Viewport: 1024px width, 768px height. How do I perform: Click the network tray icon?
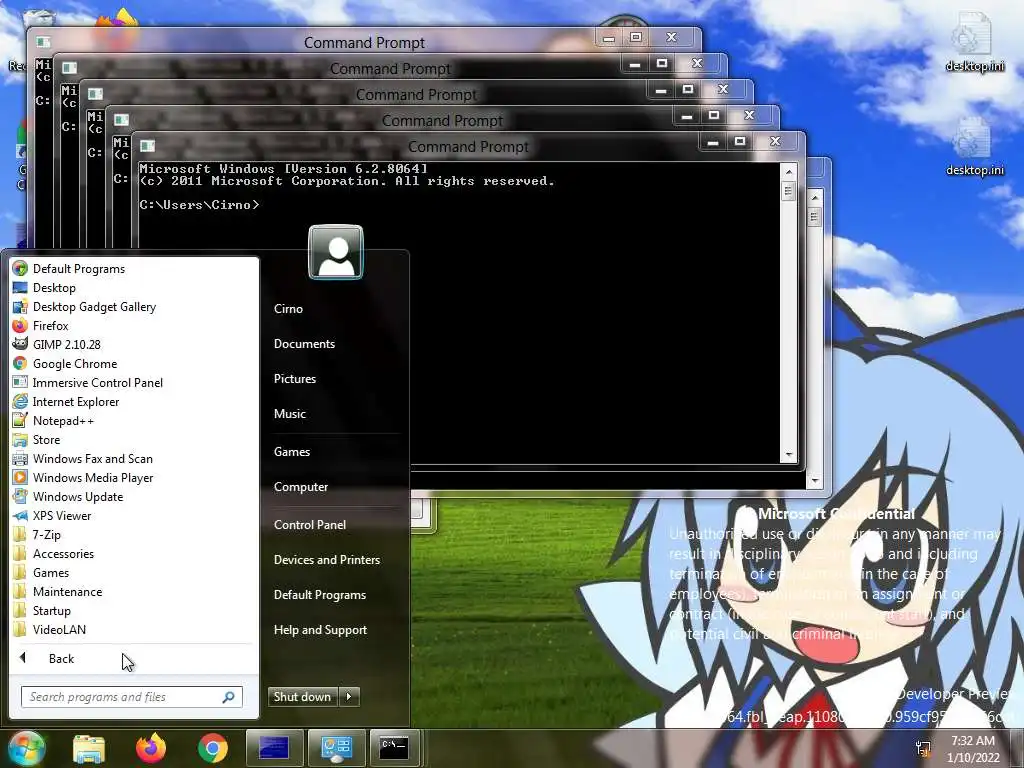click(923, 748)
